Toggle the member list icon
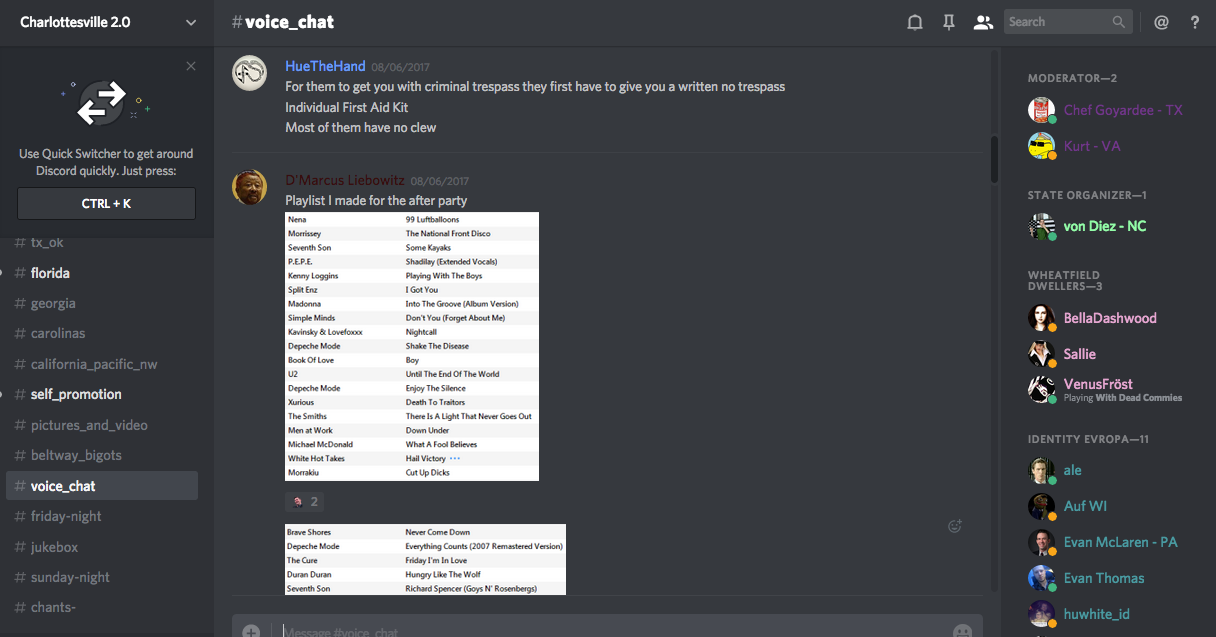Viewport: 1216px width, 637px height. pyautogui.click(x=983, y=22)
